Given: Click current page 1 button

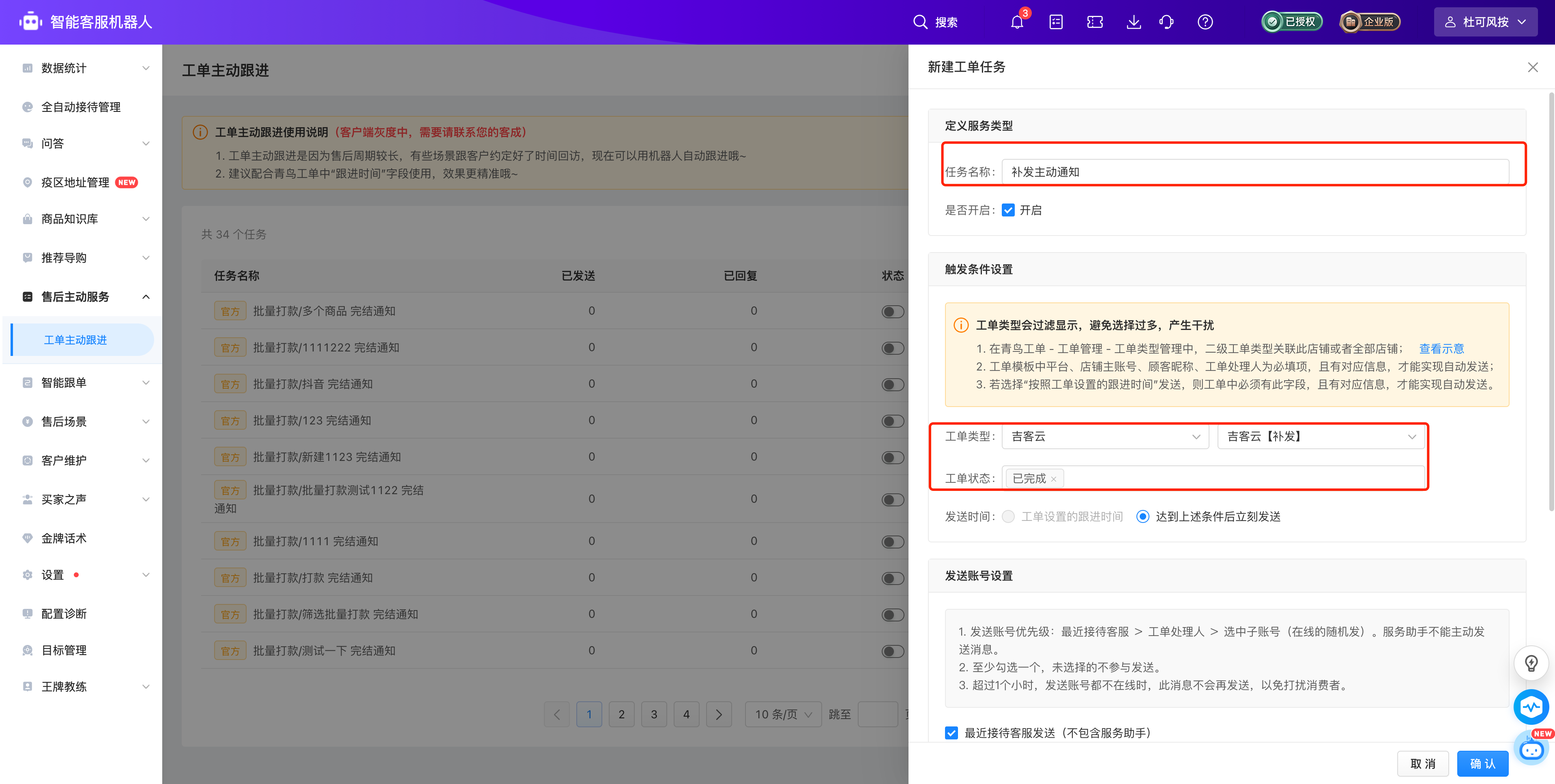Looking at the screenshot, I should coord(589,714).
